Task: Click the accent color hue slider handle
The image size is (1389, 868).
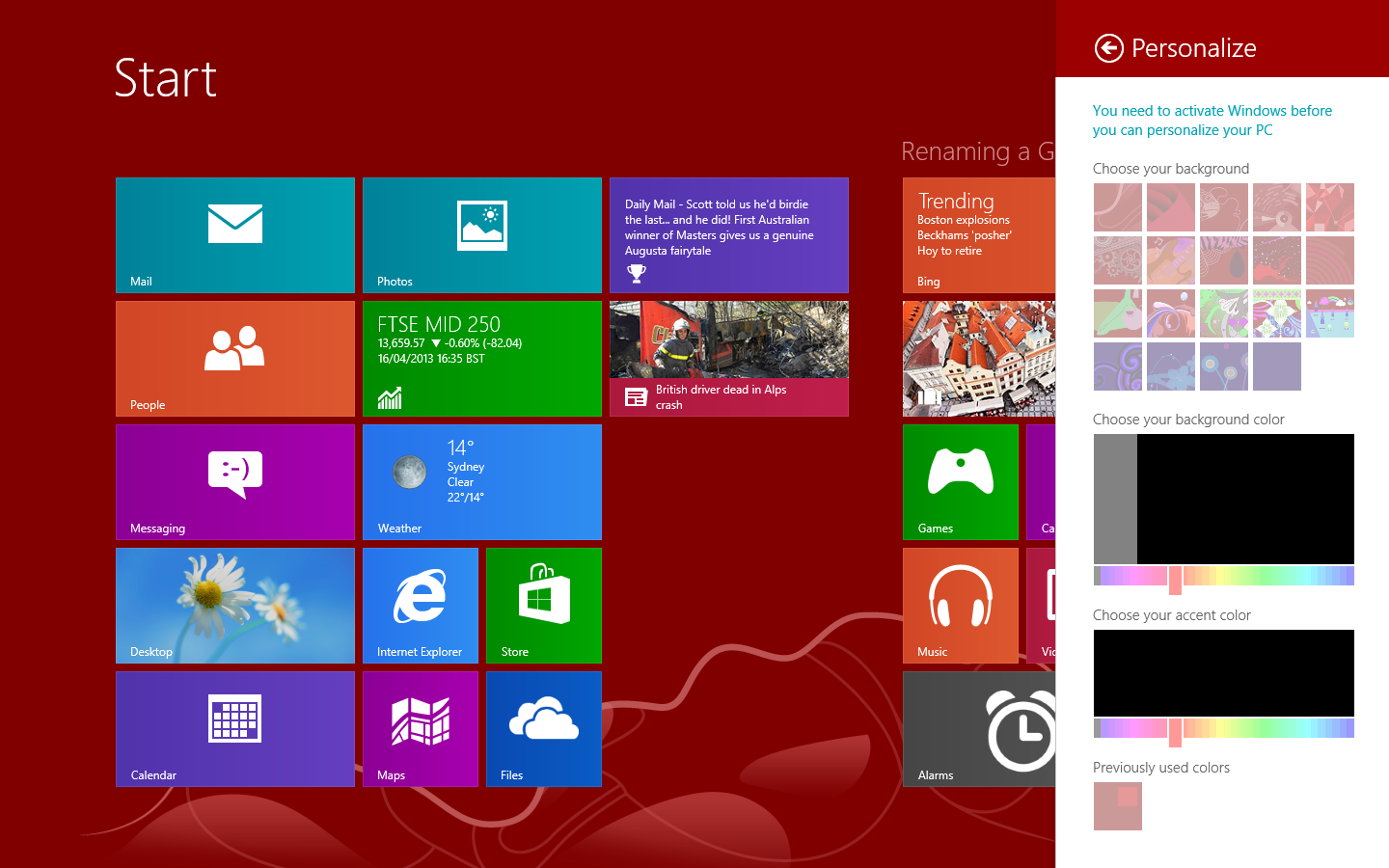Action: pyautogui.click(x=1175, y=732)
